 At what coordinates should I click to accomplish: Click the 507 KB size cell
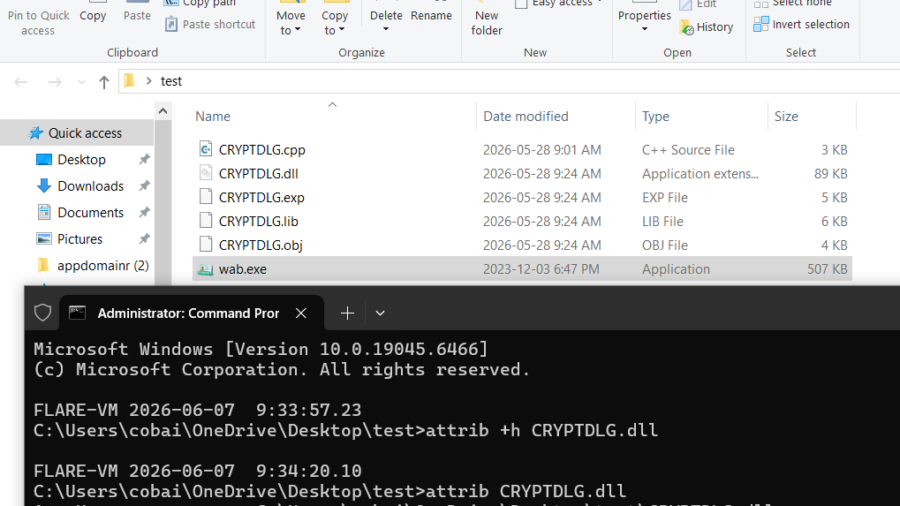coord(827,269)
